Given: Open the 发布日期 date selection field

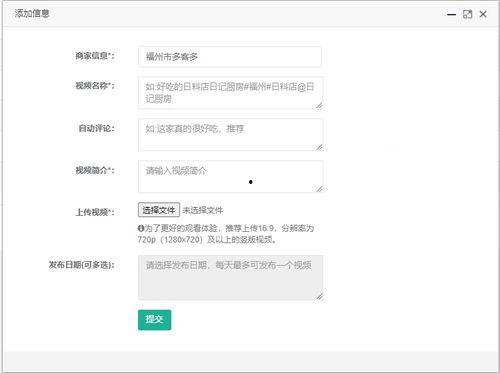Looking at the screenshot, I should 230,278.
